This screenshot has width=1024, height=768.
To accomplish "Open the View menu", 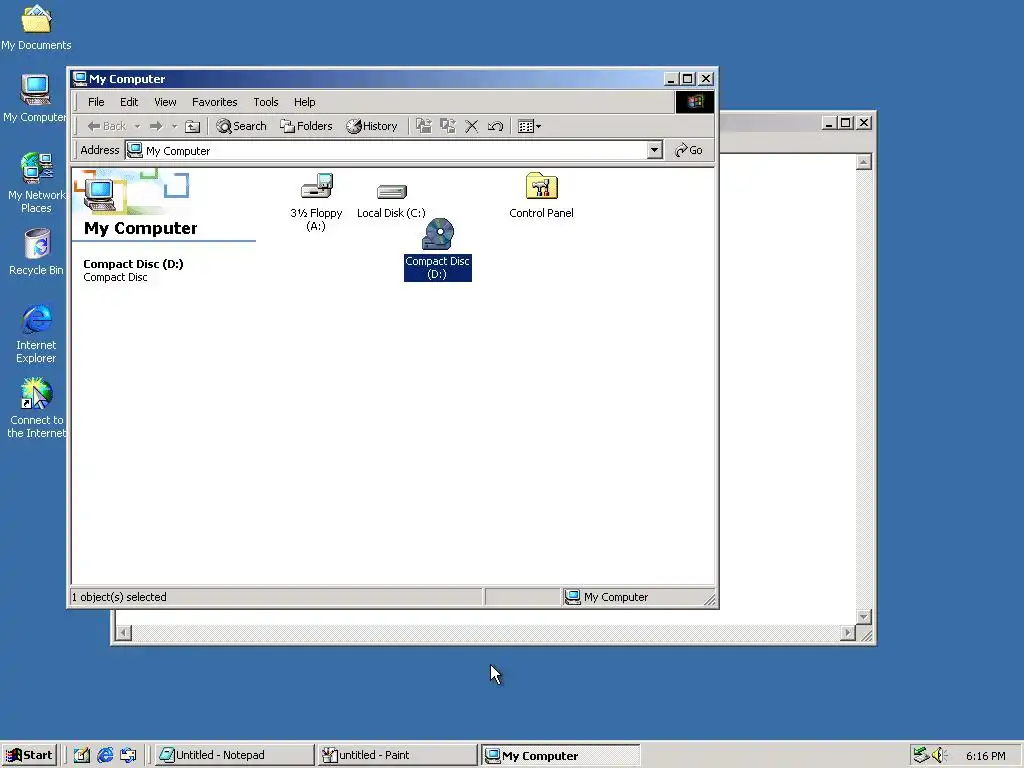I will click(x=165, y=102).
